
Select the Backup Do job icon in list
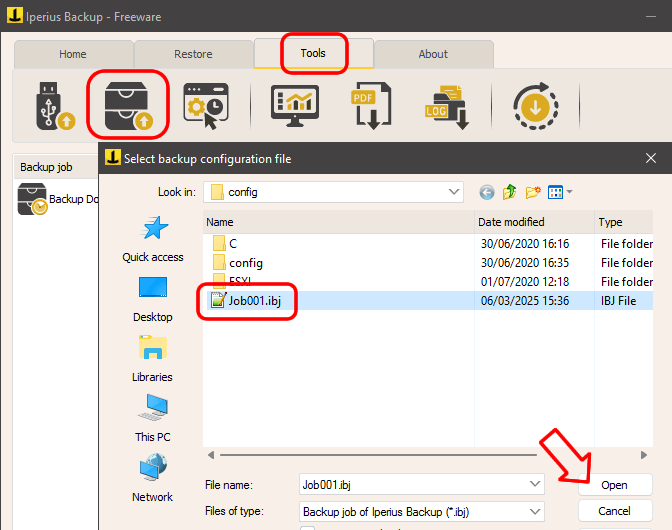(x=32, y=199)
